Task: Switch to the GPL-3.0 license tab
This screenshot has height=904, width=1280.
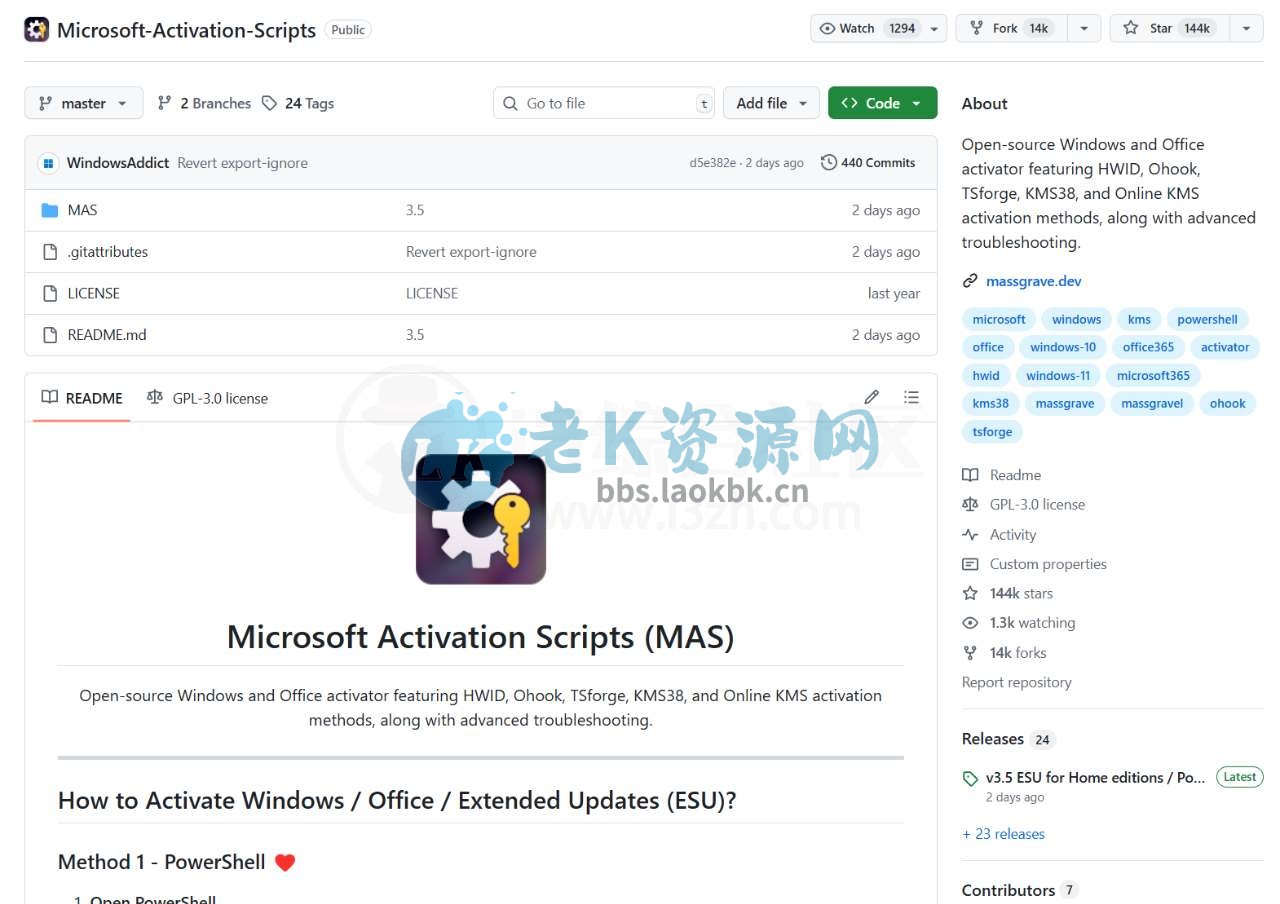Action: (x=207, y=398)
